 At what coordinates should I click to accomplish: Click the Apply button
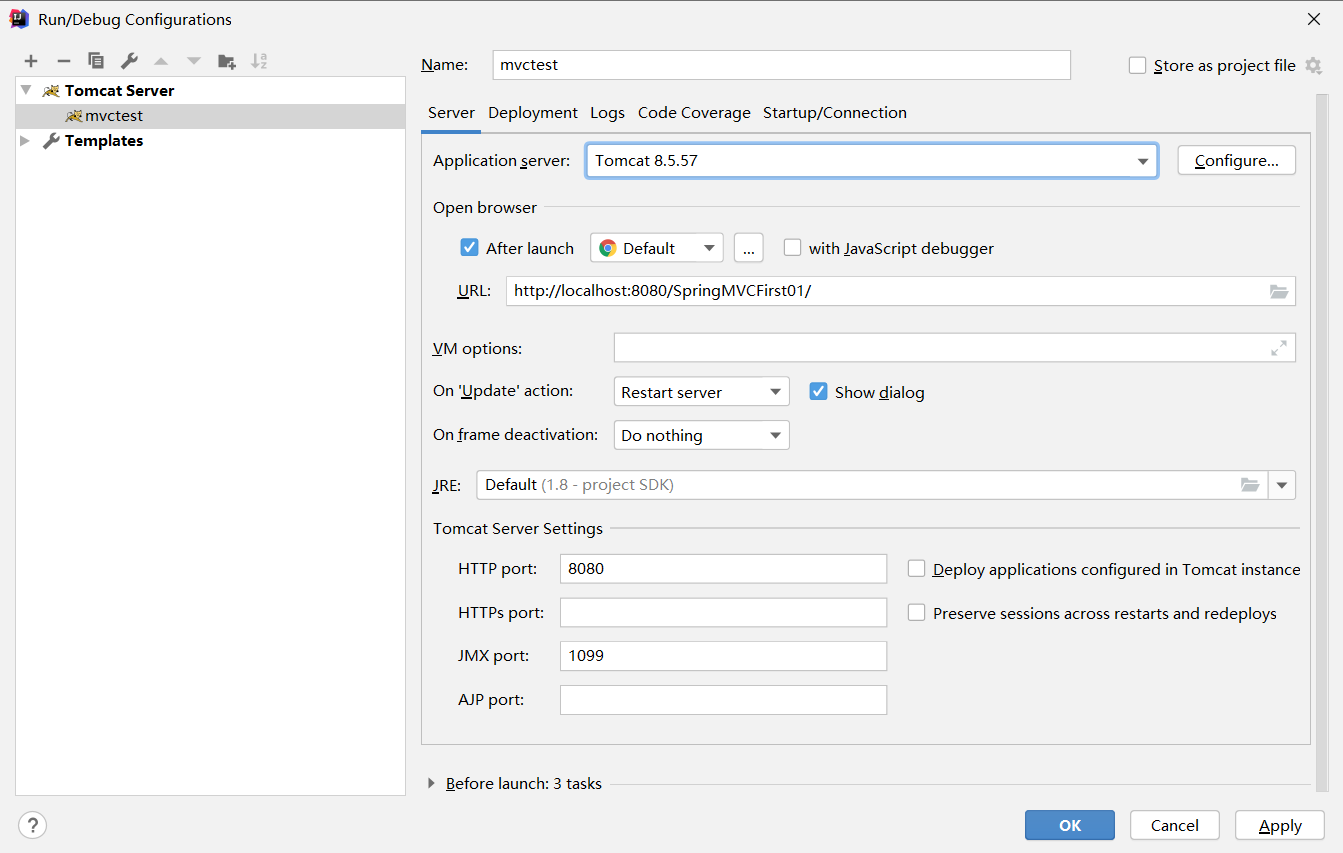tap(1280, 825)
